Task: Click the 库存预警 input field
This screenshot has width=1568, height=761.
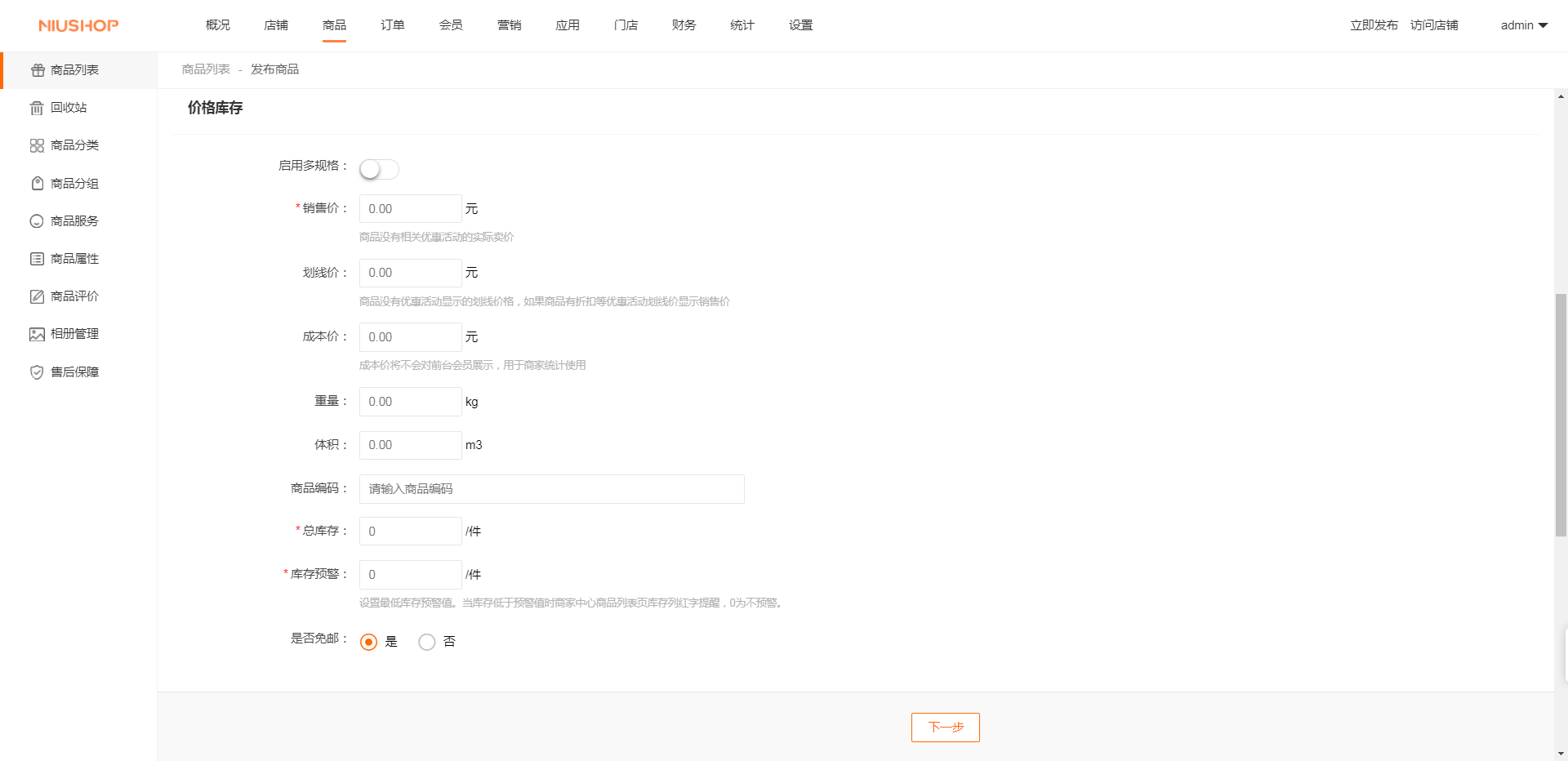Action: [411, 575]
